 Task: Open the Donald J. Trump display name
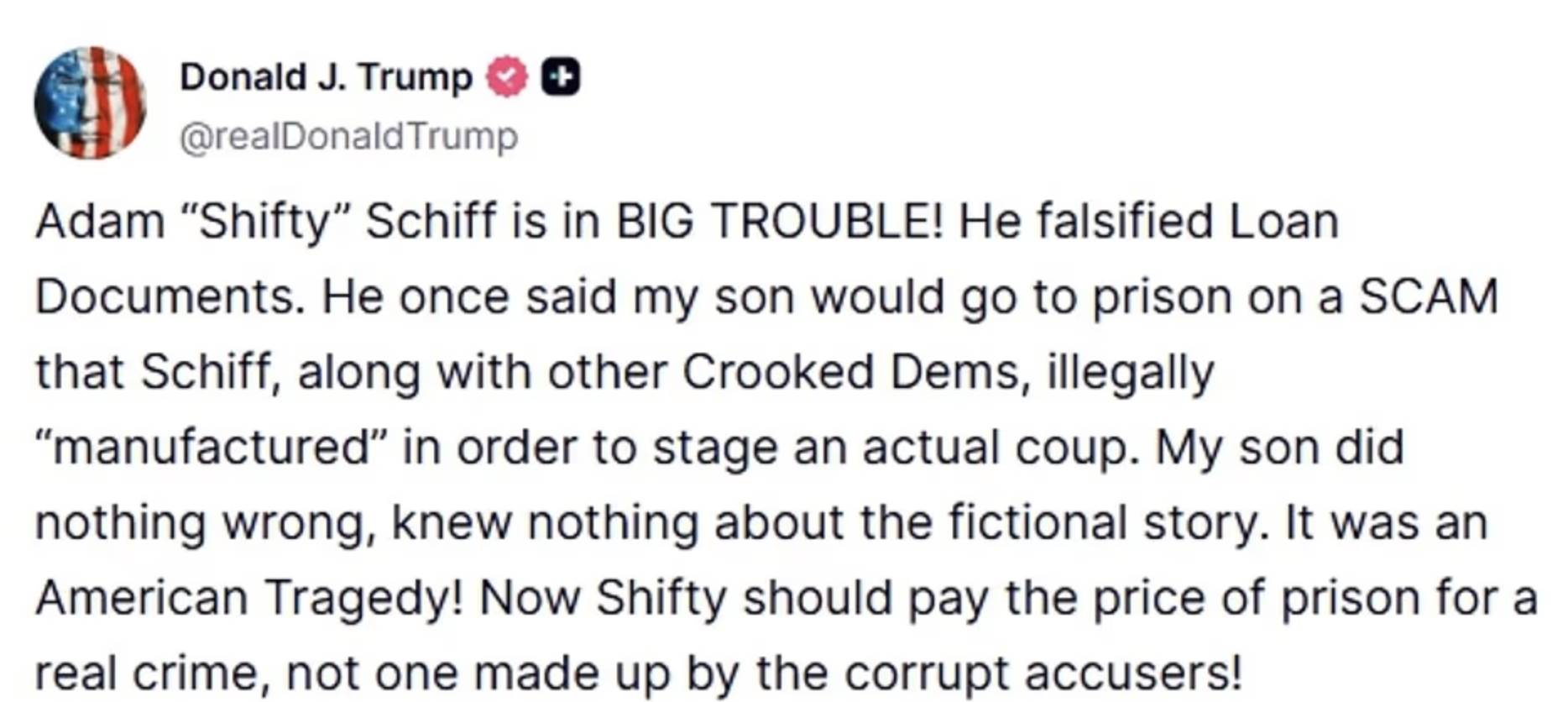point(326,77)
